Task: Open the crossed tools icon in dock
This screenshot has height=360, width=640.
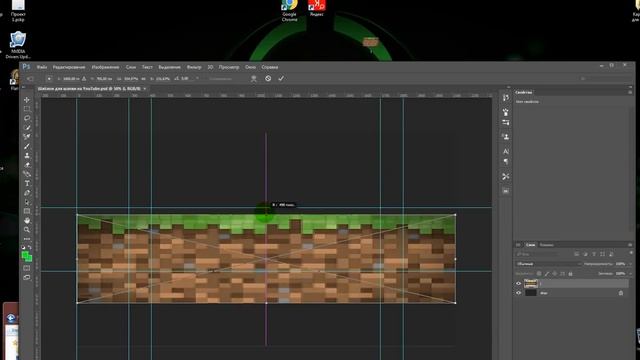Action: pos(506,176)
